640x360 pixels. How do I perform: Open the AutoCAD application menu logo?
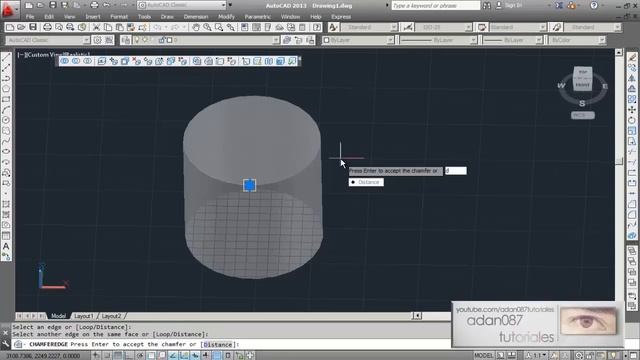[x=8, y=8]
